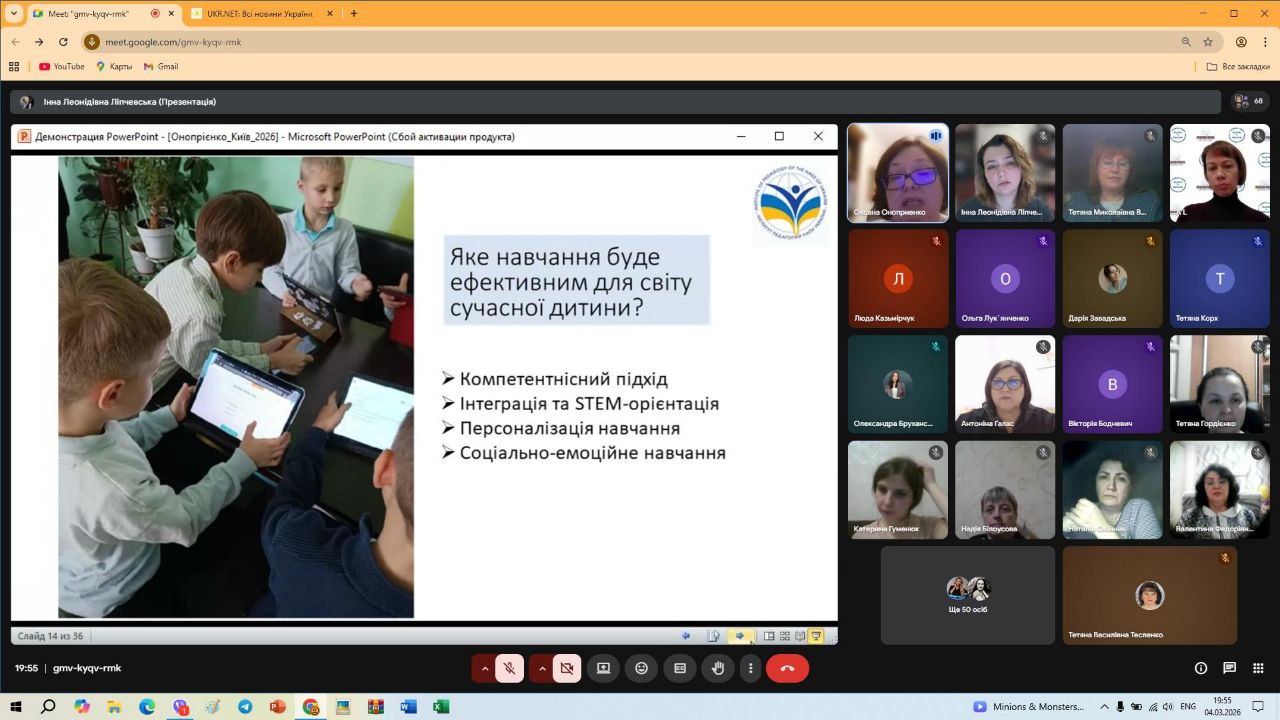Raise hand in the Google Meet call
Screen dimensions: 1280x720
coord(718,668)
